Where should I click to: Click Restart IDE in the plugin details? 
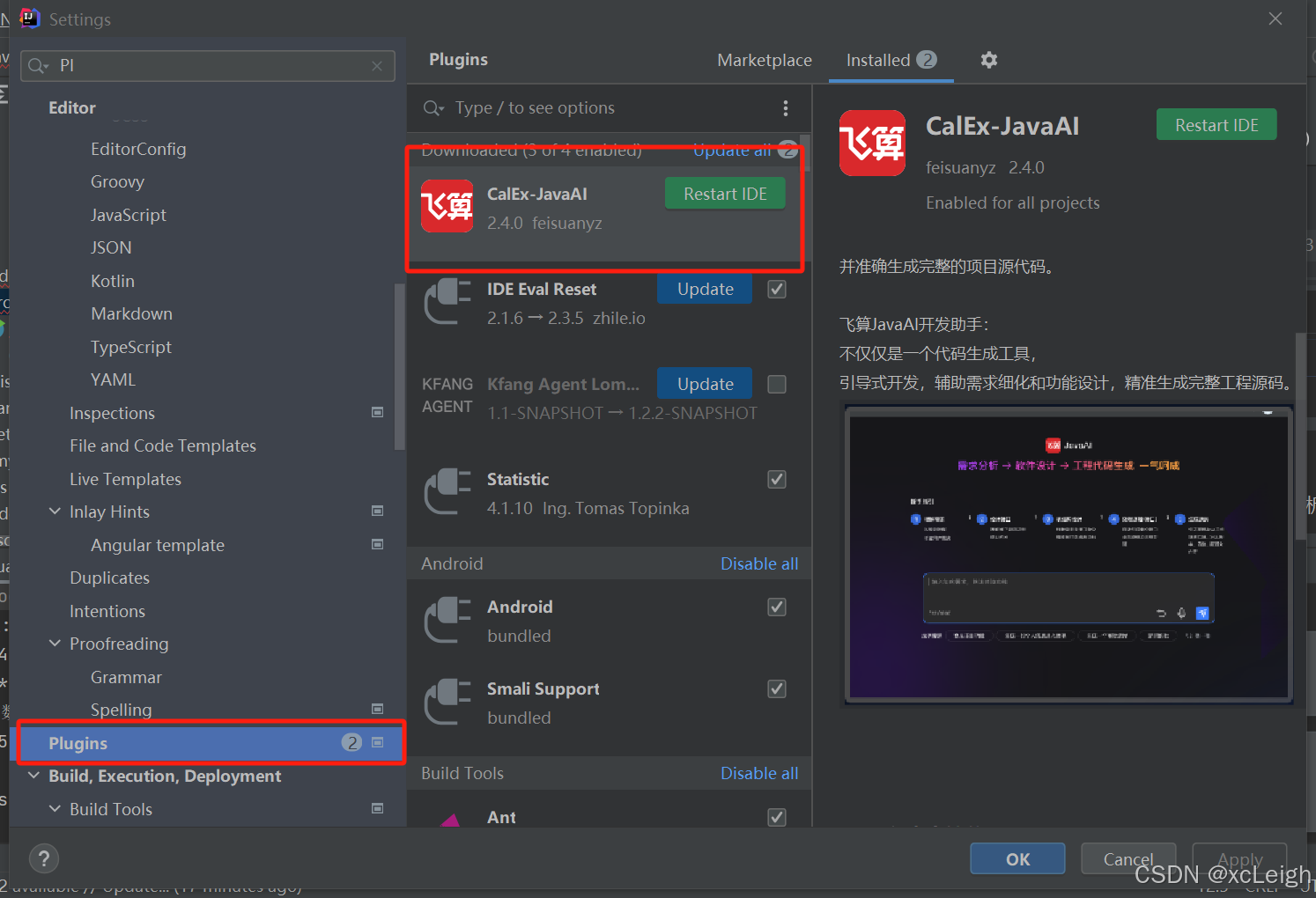(x=1216, y=125)
